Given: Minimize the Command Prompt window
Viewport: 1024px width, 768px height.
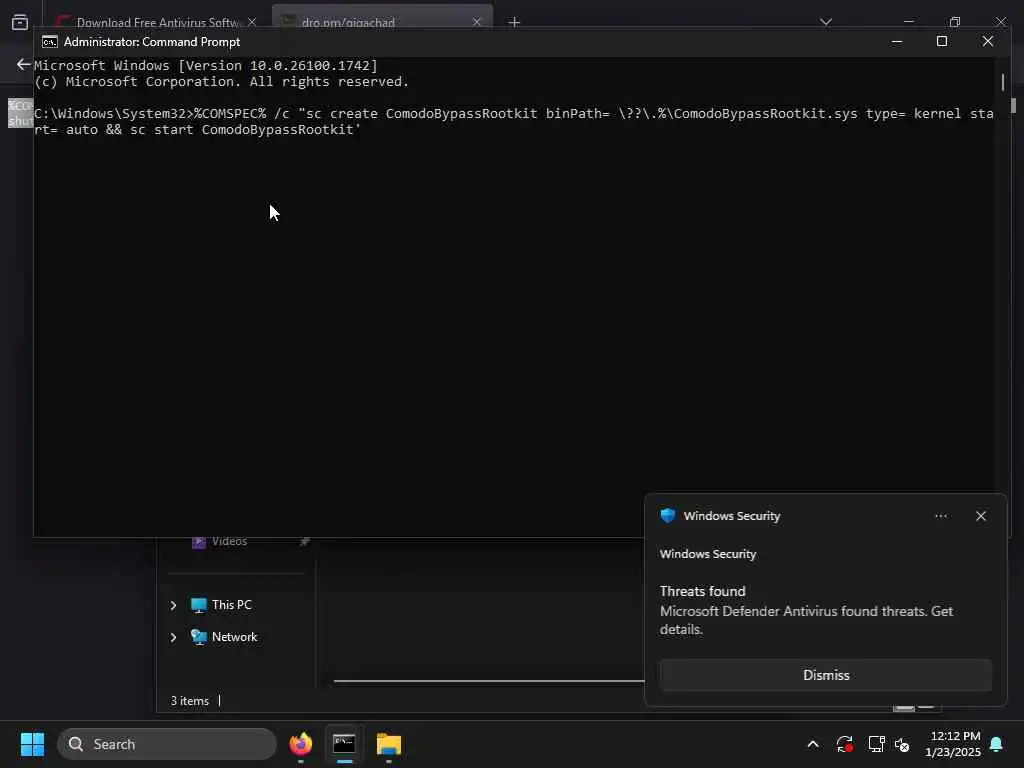Looking at the screenshot, I should [897, 41].
